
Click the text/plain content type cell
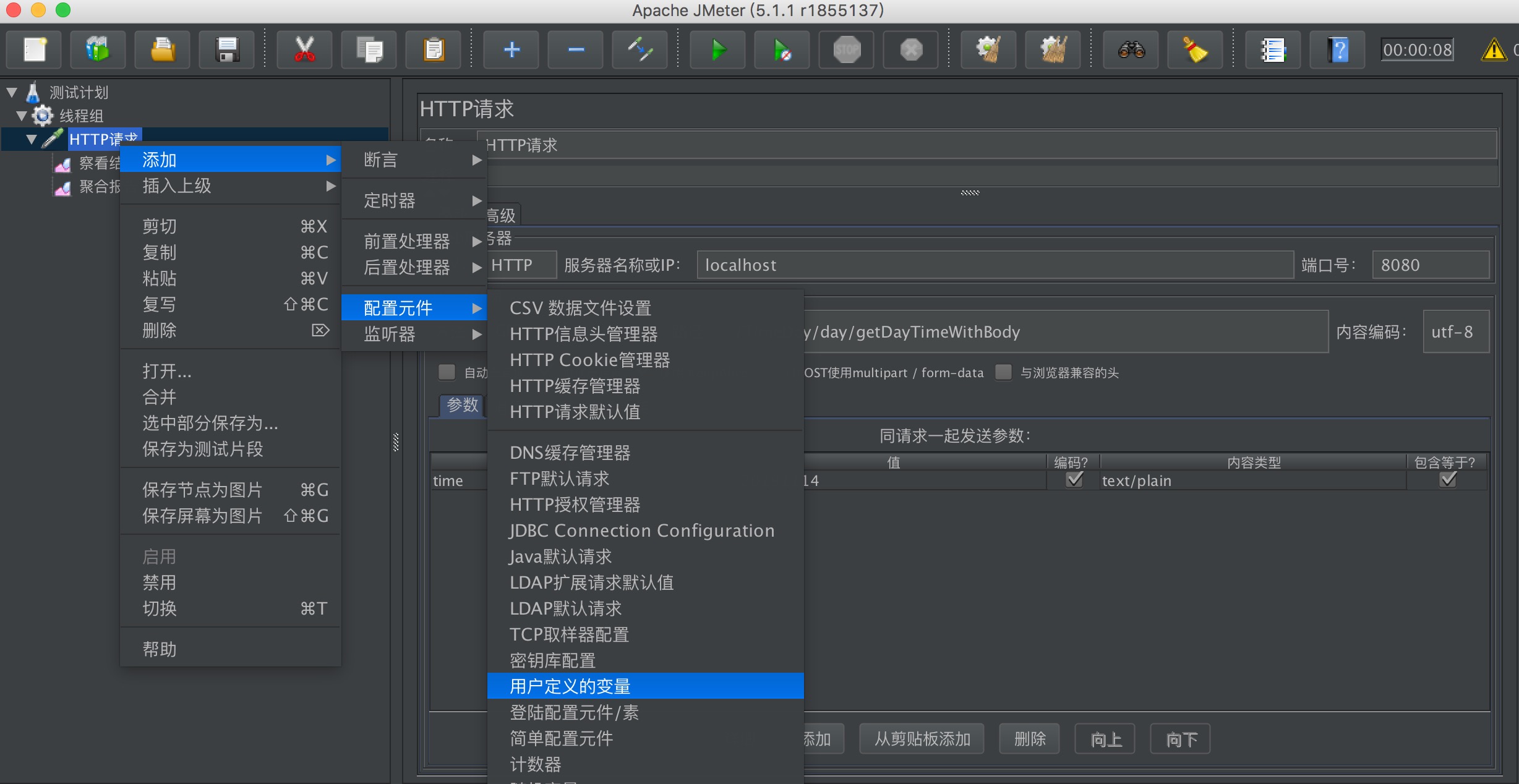point(1253,480)
